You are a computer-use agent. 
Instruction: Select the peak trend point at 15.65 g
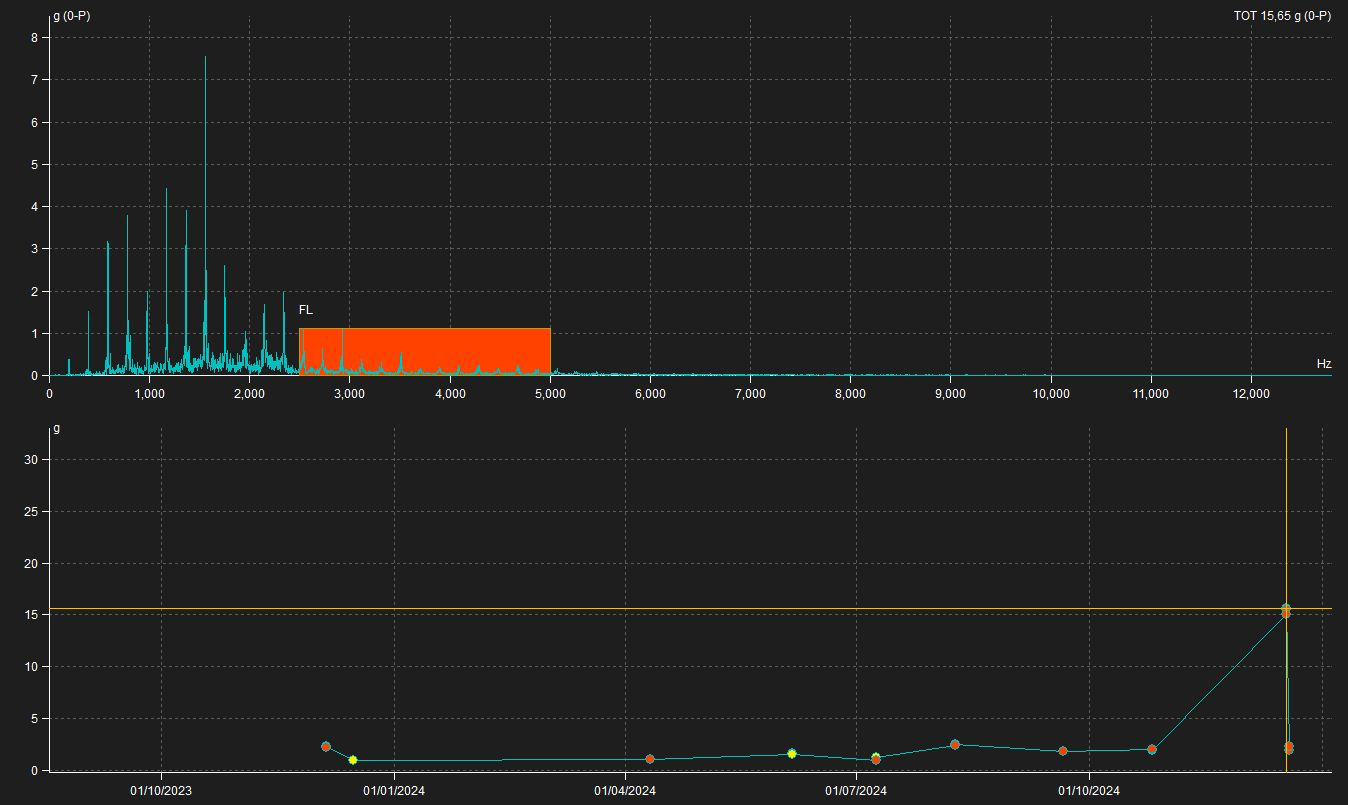[1286, 609]
